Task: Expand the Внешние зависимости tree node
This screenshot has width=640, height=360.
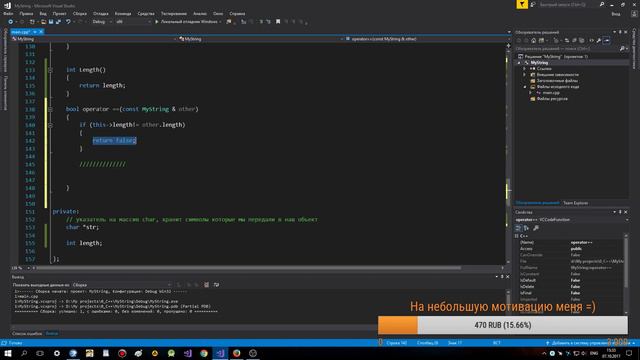Action: click(525, 75)
